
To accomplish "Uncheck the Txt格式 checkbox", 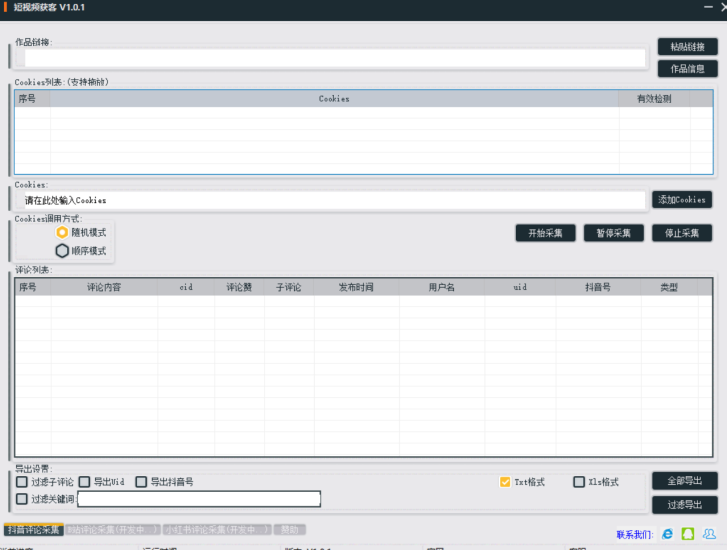I will pyautogui.click(x=505, y=482).
